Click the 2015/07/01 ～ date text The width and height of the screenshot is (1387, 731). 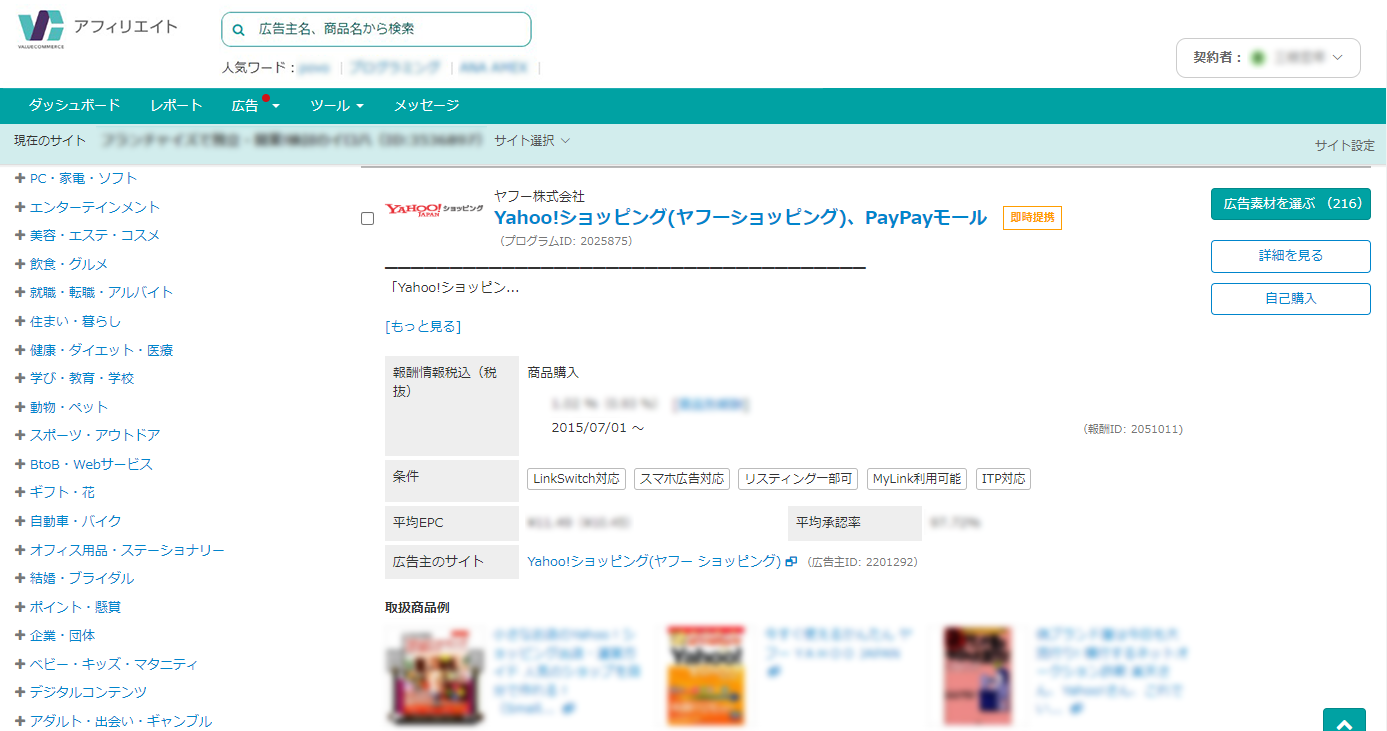pos(598,428)
